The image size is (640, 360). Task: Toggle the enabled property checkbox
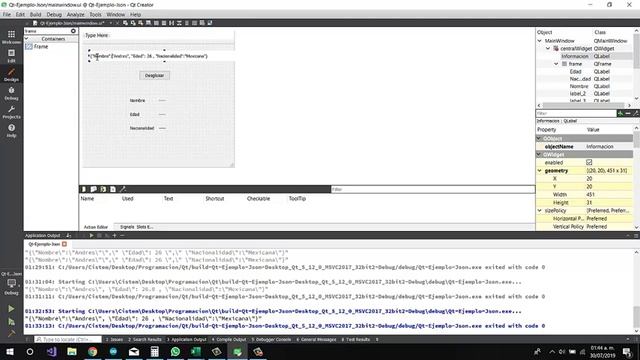(x=589, y=162)
